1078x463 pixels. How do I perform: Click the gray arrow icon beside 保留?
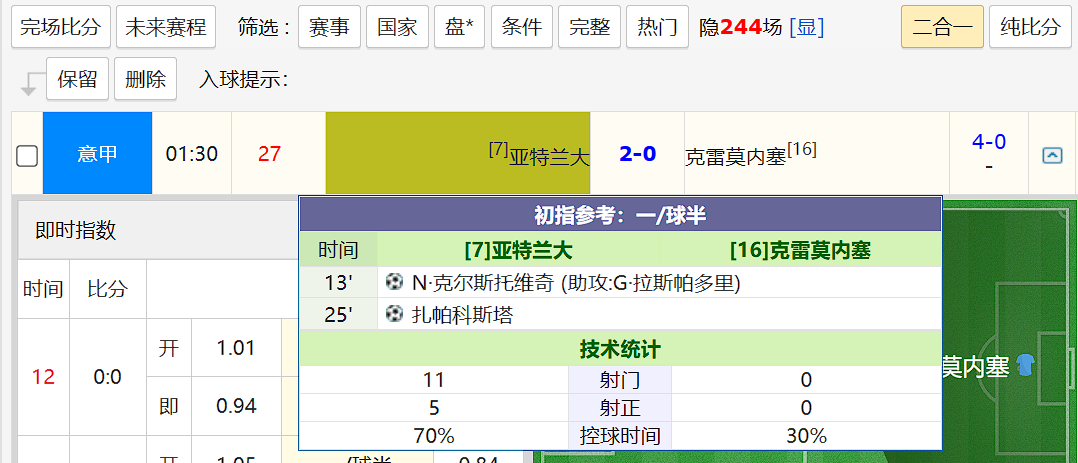(x=30, y=83)
